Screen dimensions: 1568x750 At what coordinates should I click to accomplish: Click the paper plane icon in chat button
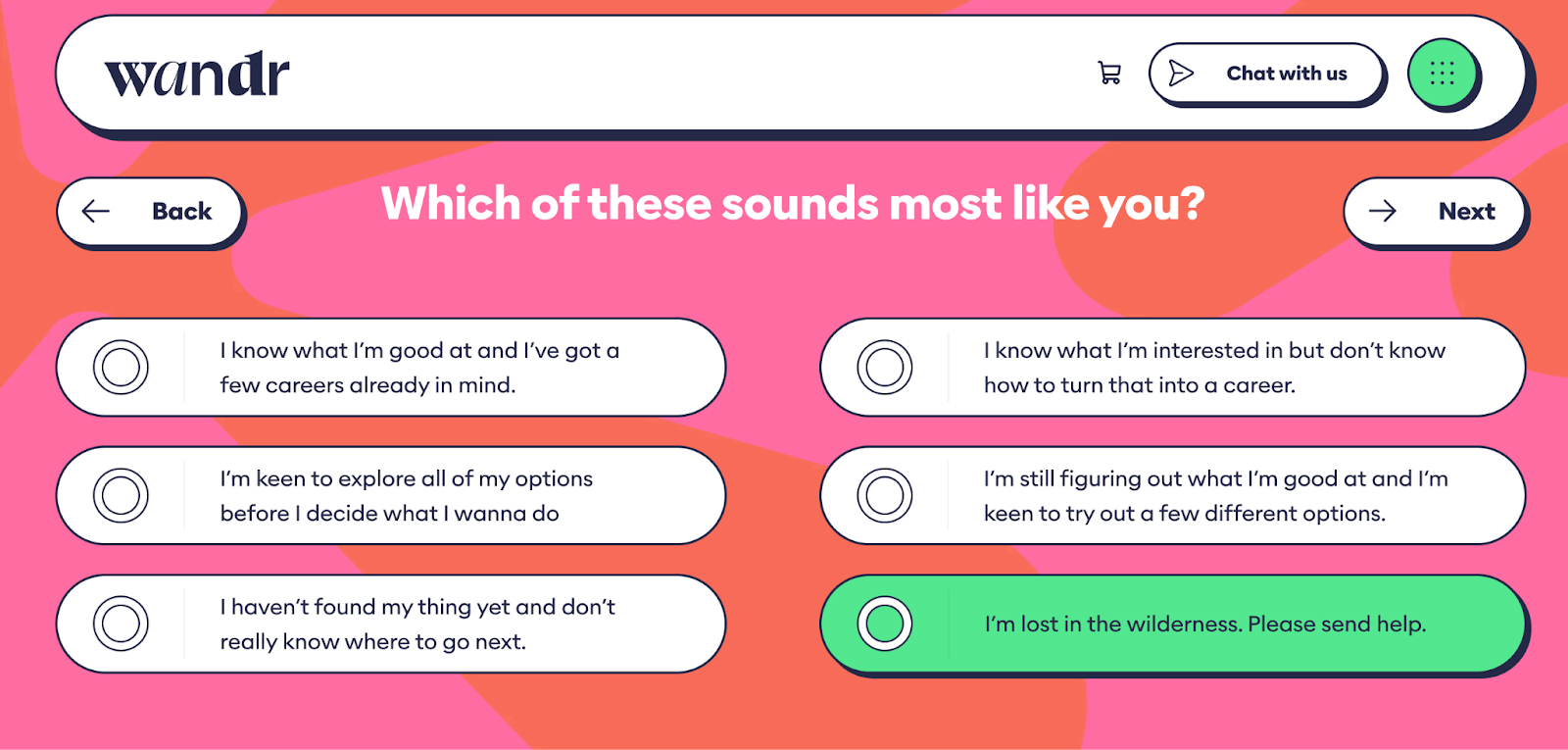tap(1181, 74)
